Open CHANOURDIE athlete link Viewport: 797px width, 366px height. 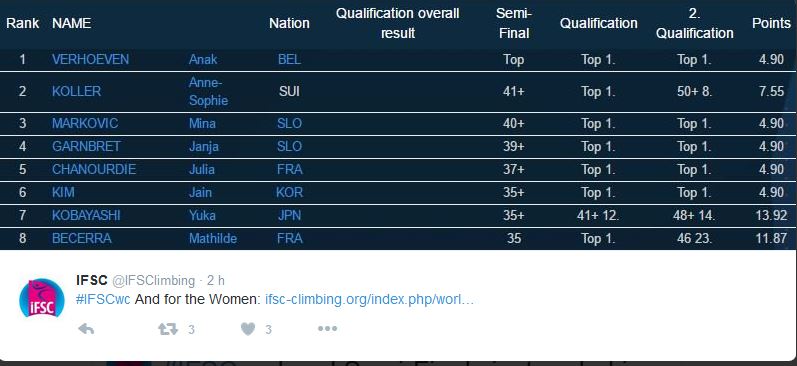(94, 169)
